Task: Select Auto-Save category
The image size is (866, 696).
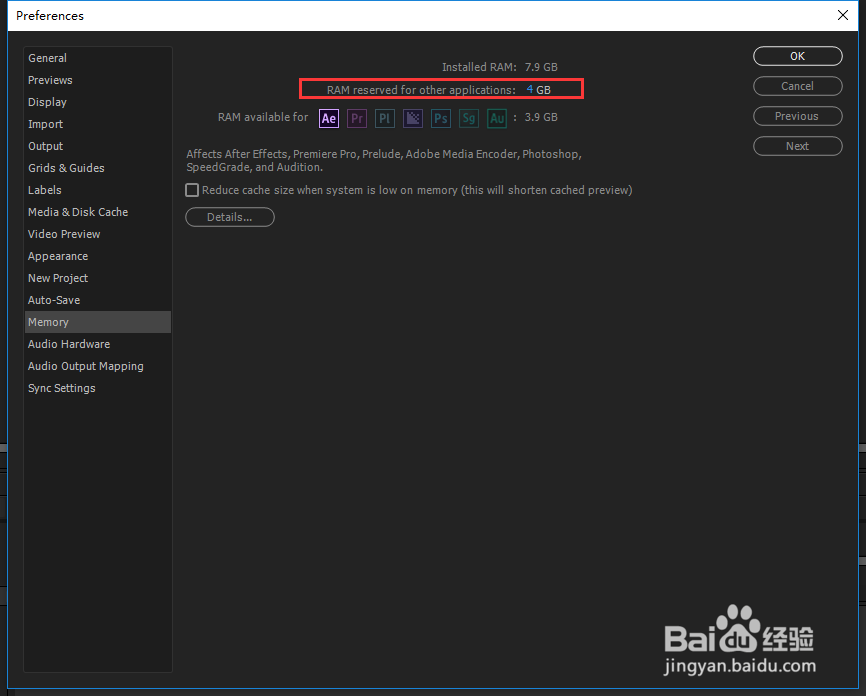Action: (98, 300)
